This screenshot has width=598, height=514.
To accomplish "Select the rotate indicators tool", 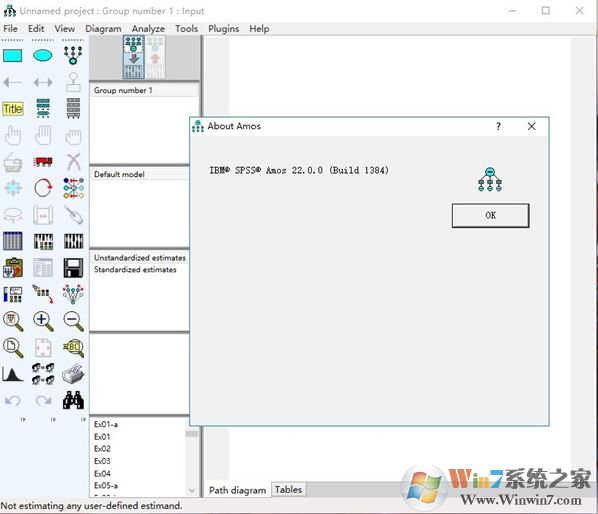I will 43,188.
